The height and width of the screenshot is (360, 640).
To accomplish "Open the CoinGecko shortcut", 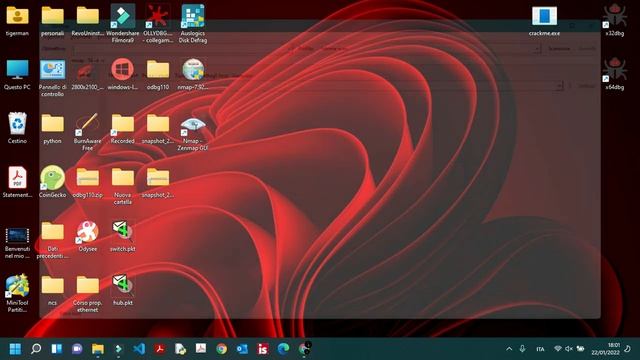I will click(x=53, y=178).
